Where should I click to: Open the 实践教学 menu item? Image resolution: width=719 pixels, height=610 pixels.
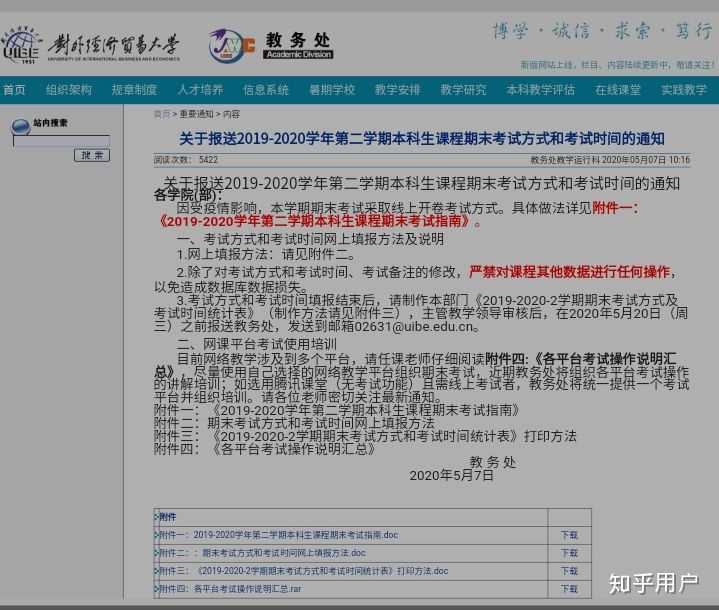[x=684, y=89]
